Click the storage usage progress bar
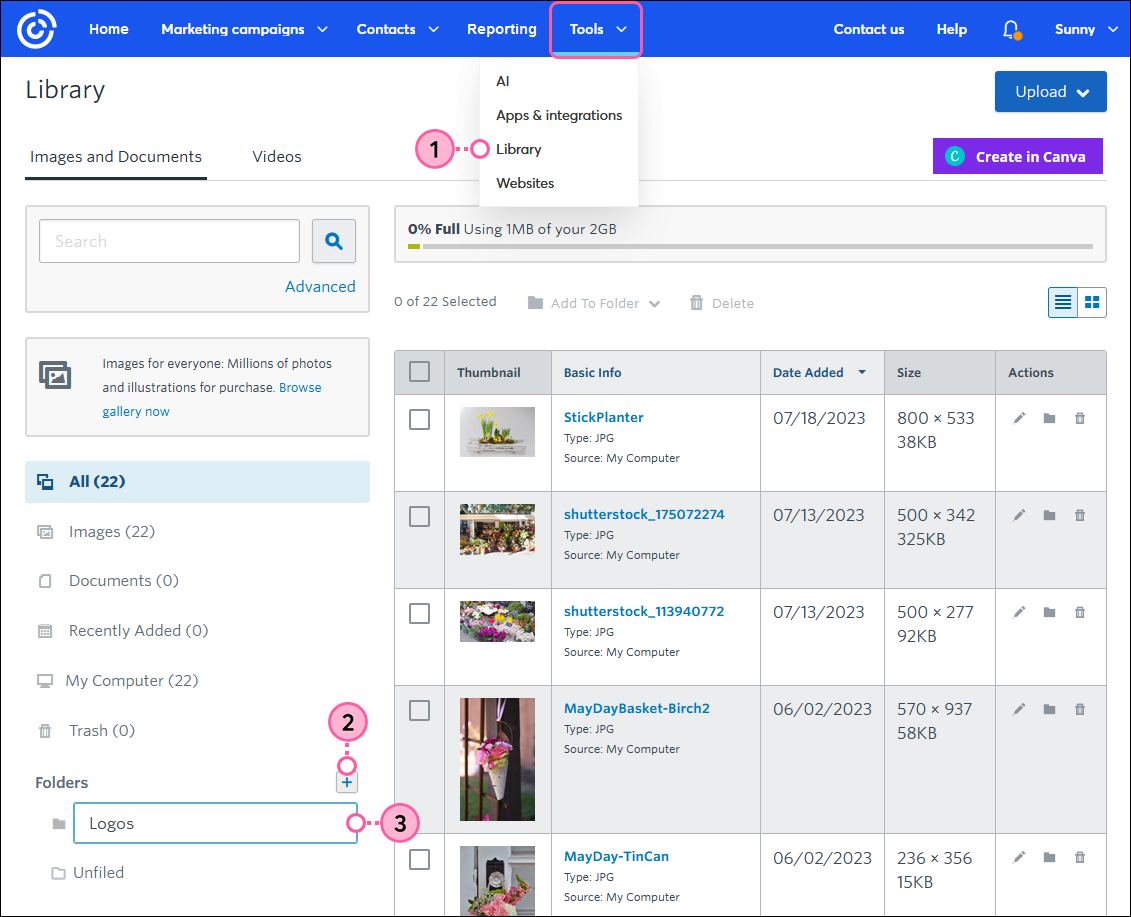The image size is (1131, 917). pyautogui.click(x=750, y=247)
